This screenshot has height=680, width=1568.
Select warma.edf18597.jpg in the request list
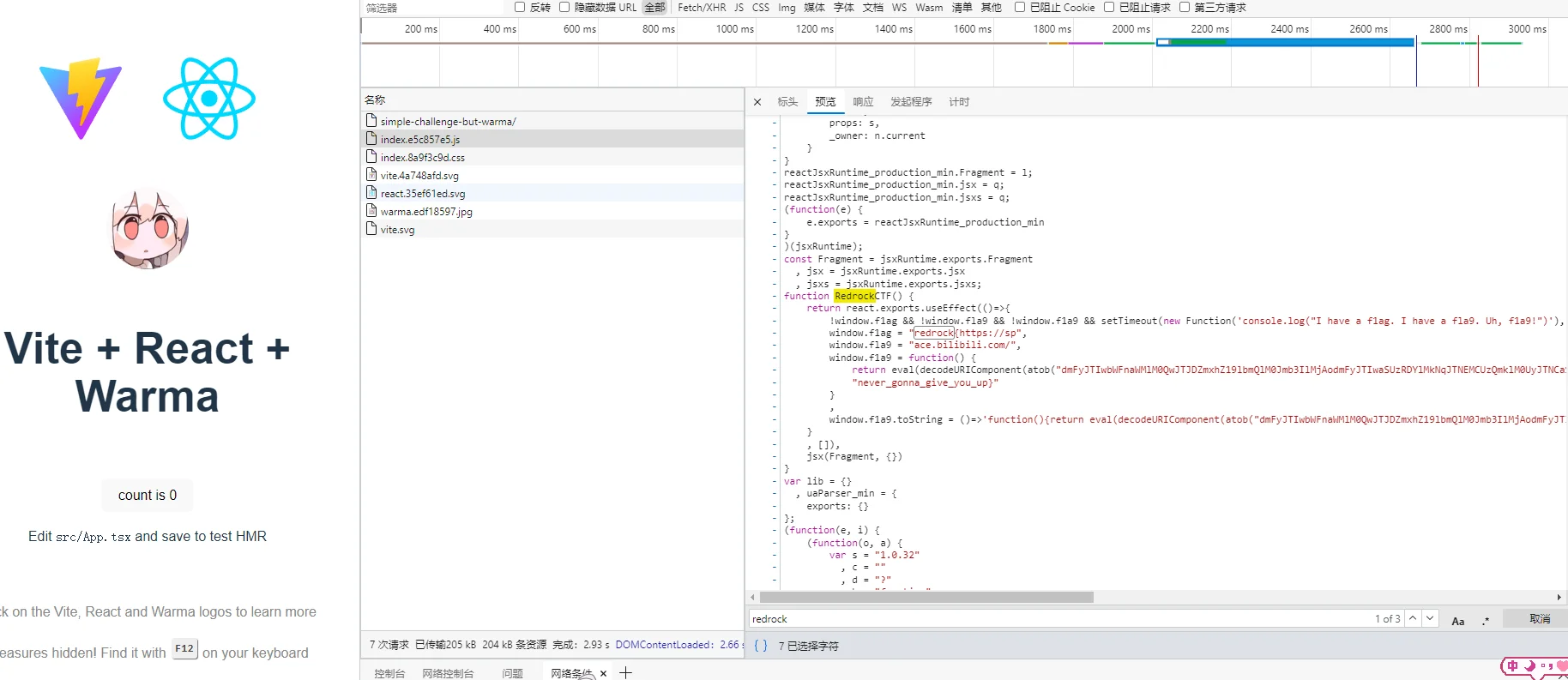(x=426, y=212)
